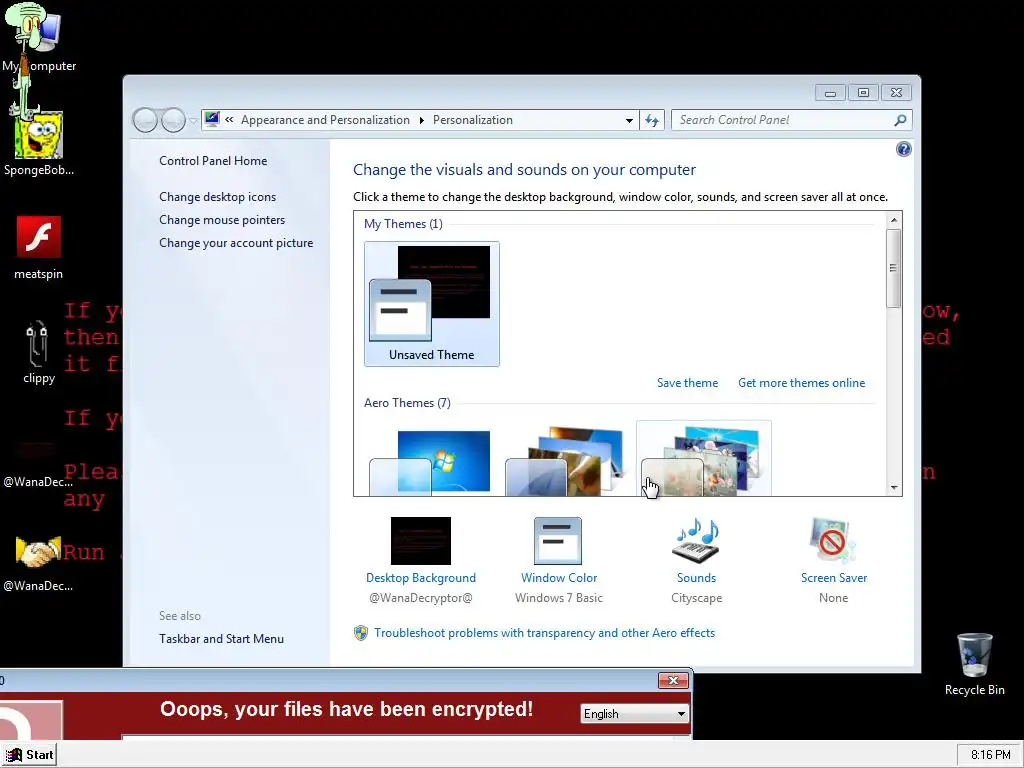Open Control Panel Home
The width and height of the screenshot is (1024, 768).
point(213,161)
